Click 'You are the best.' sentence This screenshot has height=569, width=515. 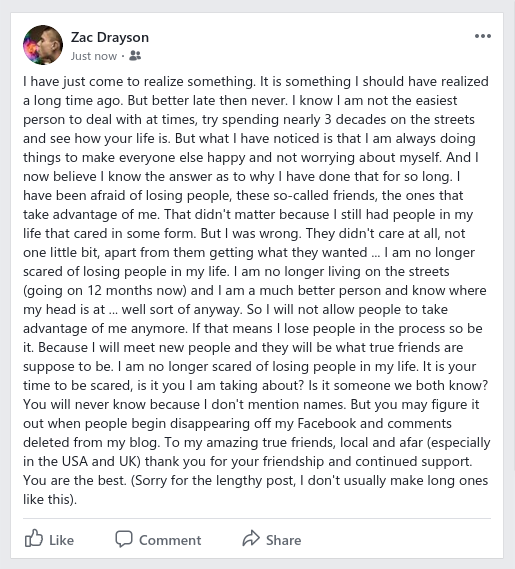[x=74, y=480]
